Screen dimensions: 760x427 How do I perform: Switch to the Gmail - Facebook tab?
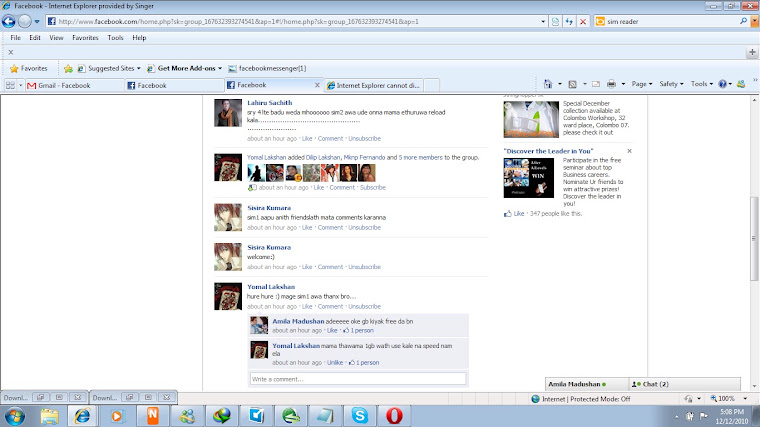(x=73, y=85)
